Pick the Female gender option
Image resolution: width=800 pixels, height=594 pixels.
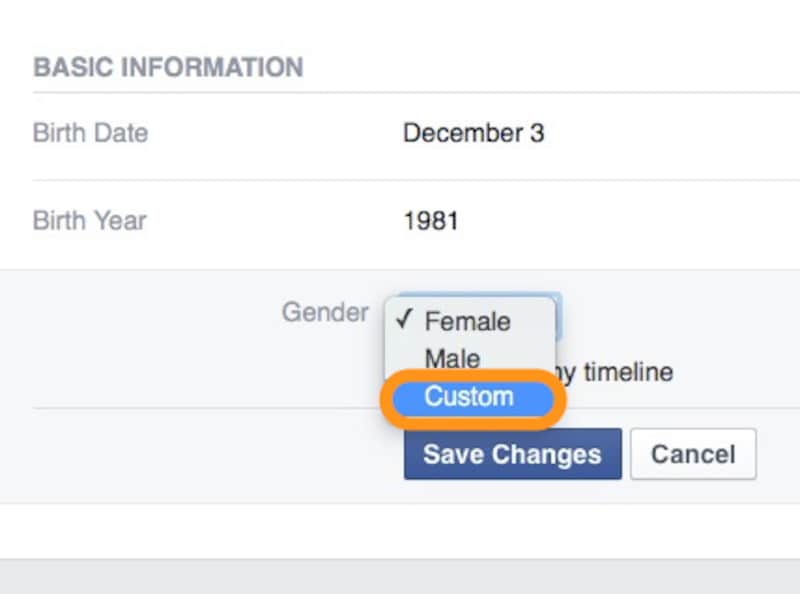point(467,321)
